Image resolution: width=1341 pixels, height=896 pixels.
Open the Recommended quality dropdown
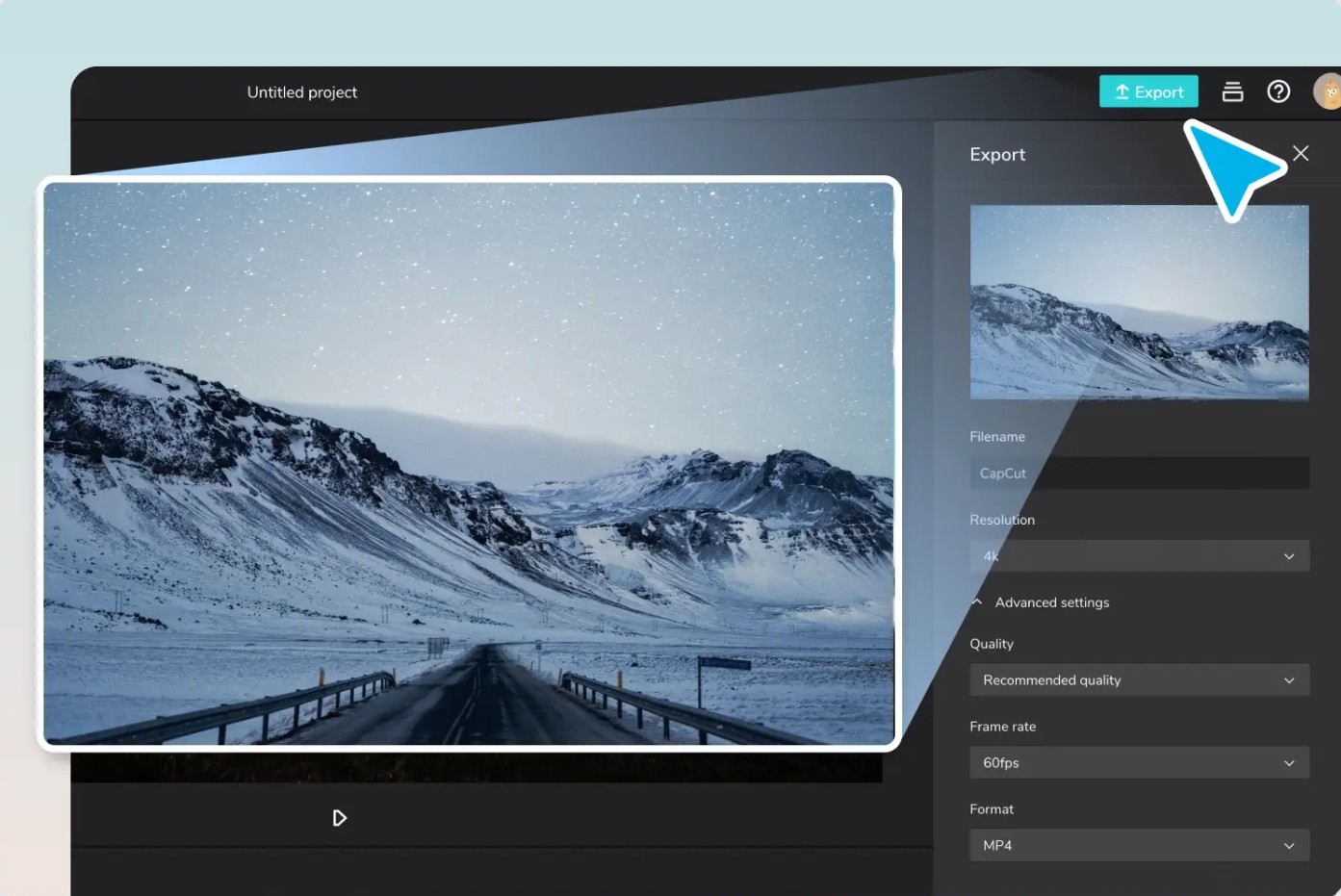[x=1139, y=680]
